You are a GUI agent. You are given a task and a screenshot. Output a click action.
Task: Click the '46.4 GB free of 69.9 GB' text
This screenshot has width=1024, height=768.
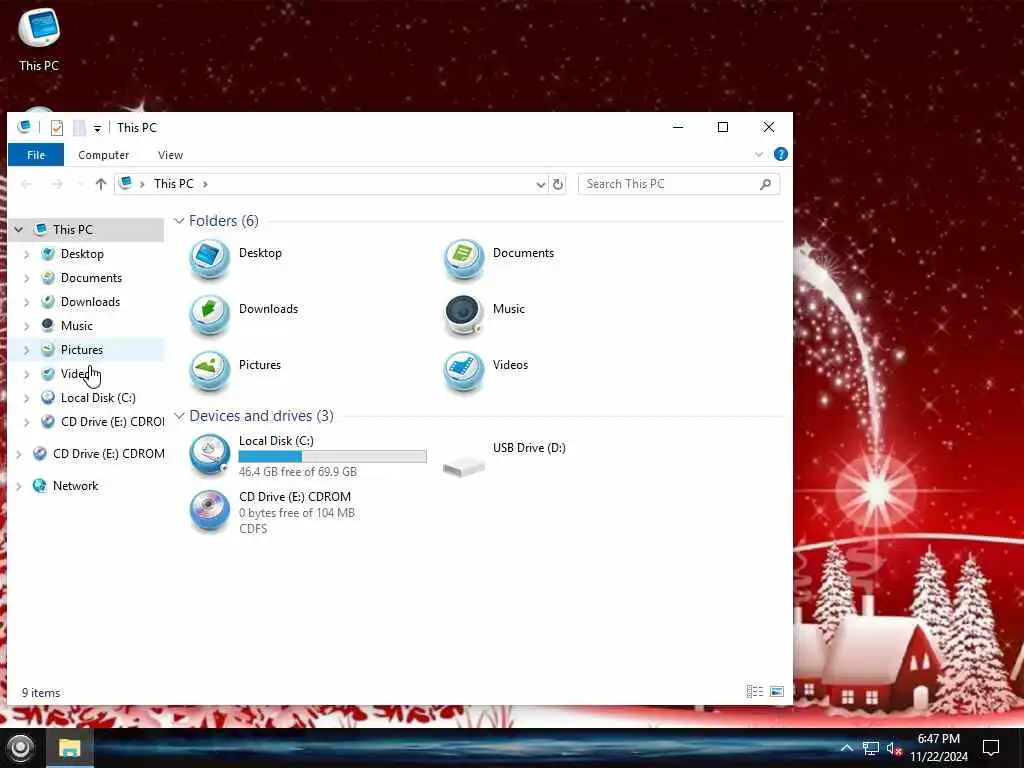pos(298,472)
